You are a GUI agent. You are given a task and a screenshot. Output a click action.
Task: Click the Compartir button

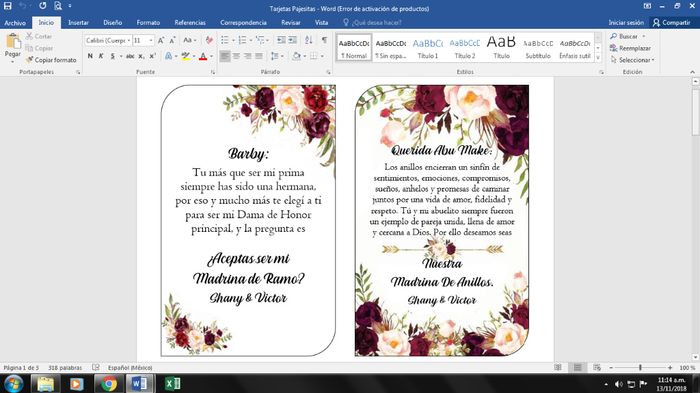click(672, 22)
